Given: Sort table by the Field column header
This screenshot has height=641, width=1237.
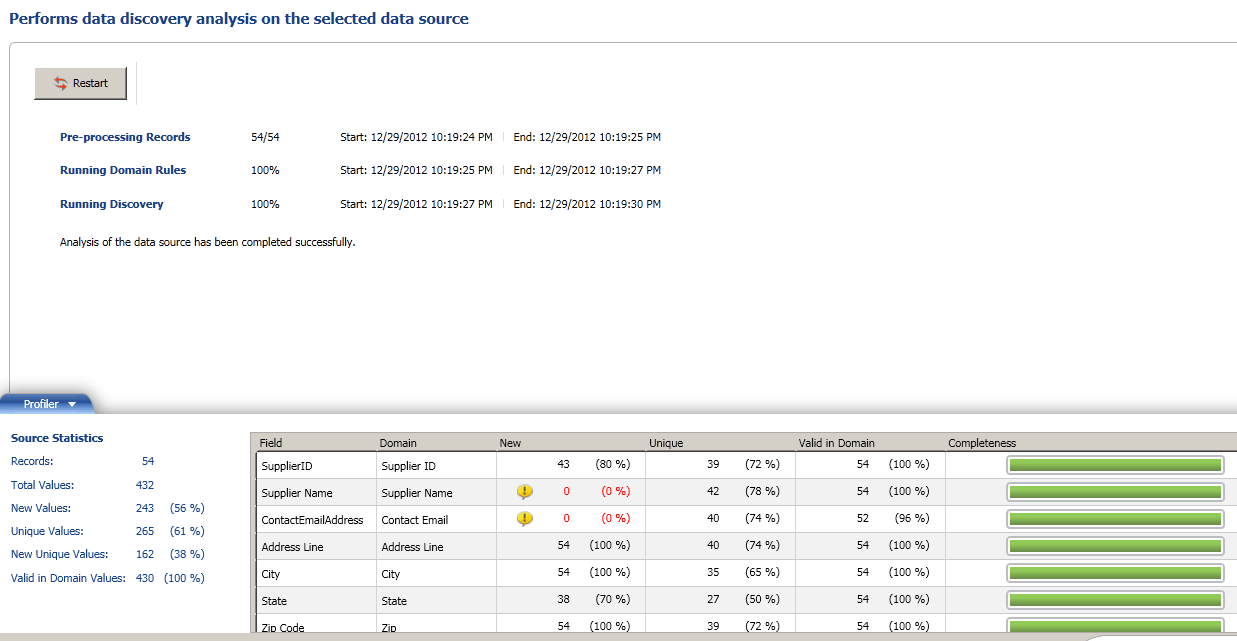Looking at the screenshot, I should [270, 443].
